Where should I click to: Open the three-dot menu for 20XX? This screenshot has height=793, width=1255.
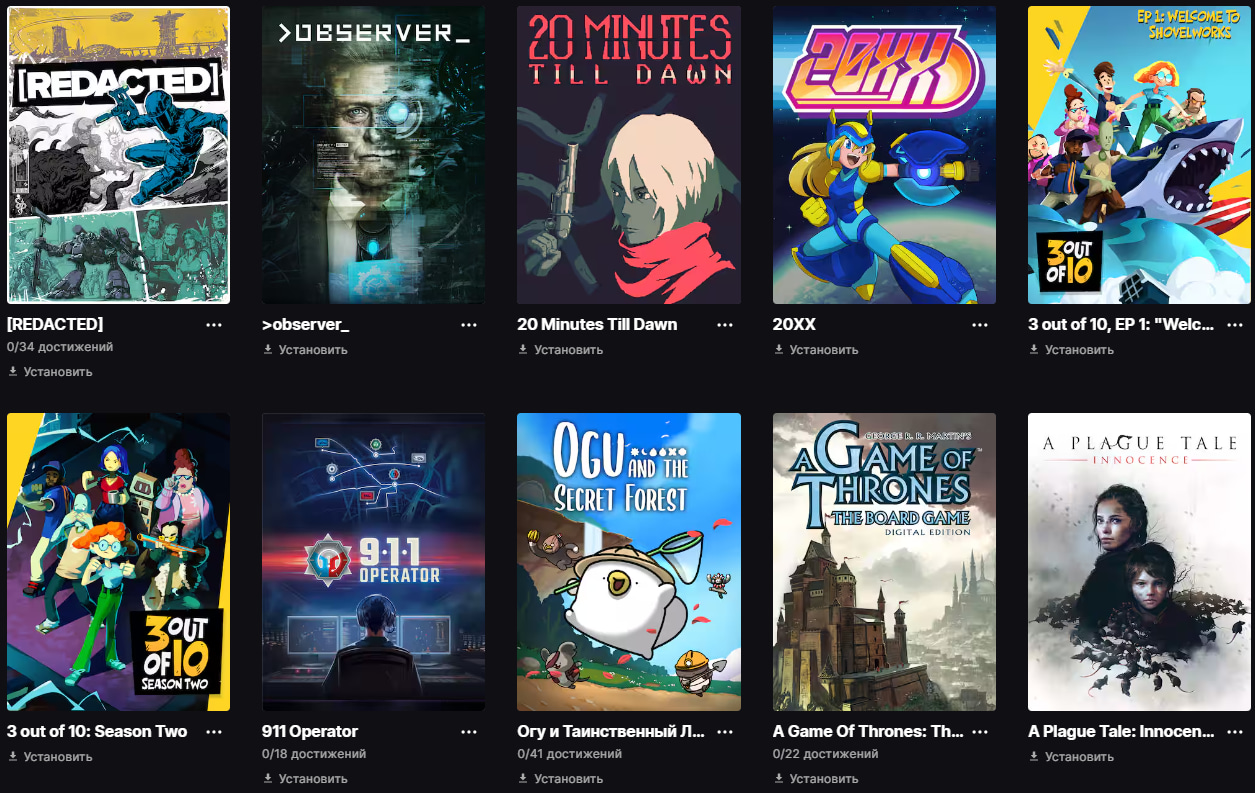pyautogui.click(x=980, y=325)
